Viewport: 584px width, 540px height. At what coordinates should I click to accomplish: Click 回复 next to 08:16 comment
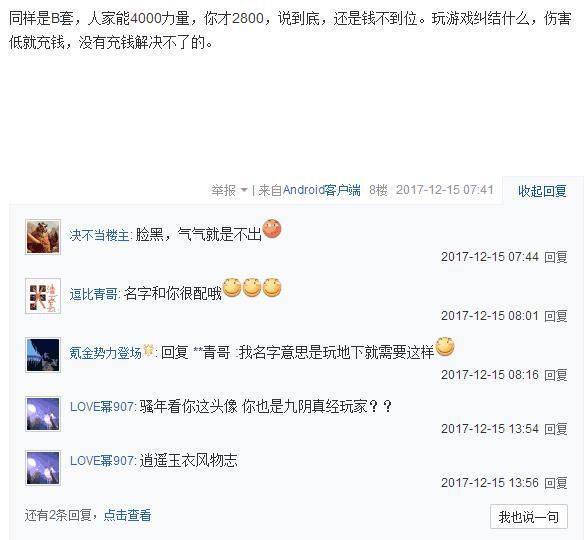(556, 375)
